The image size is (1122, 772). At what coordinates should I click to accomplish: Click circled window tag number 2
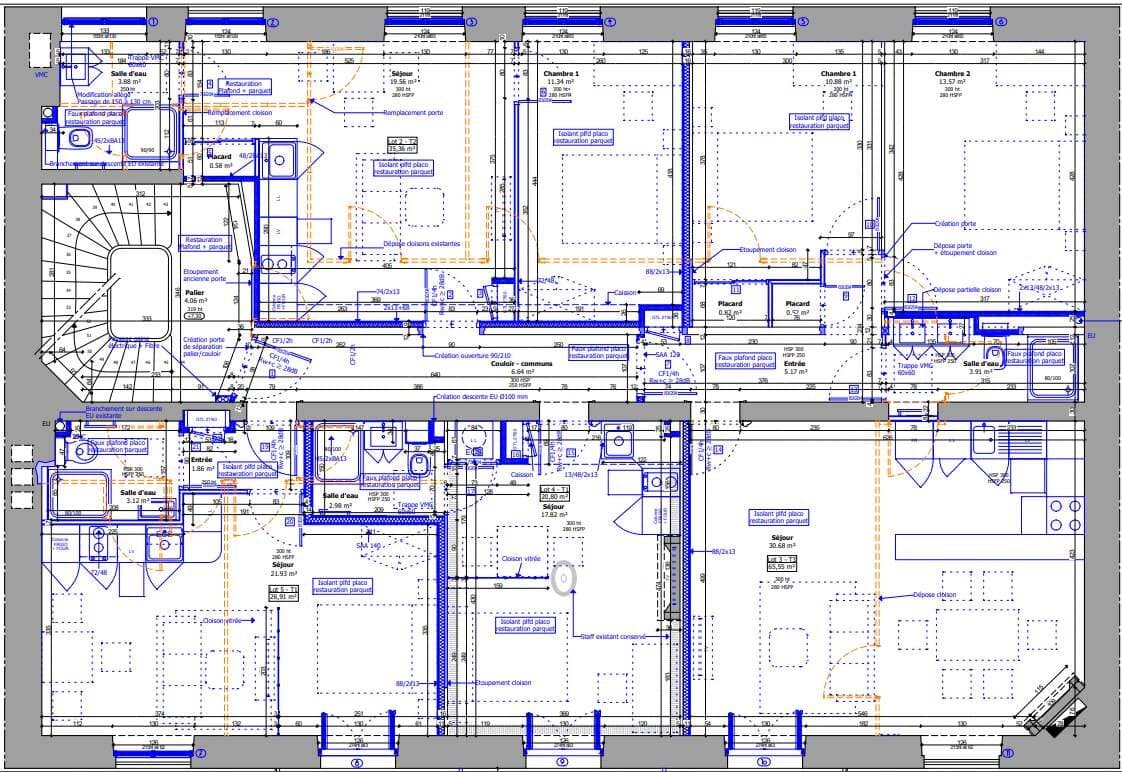pos(273,22)
